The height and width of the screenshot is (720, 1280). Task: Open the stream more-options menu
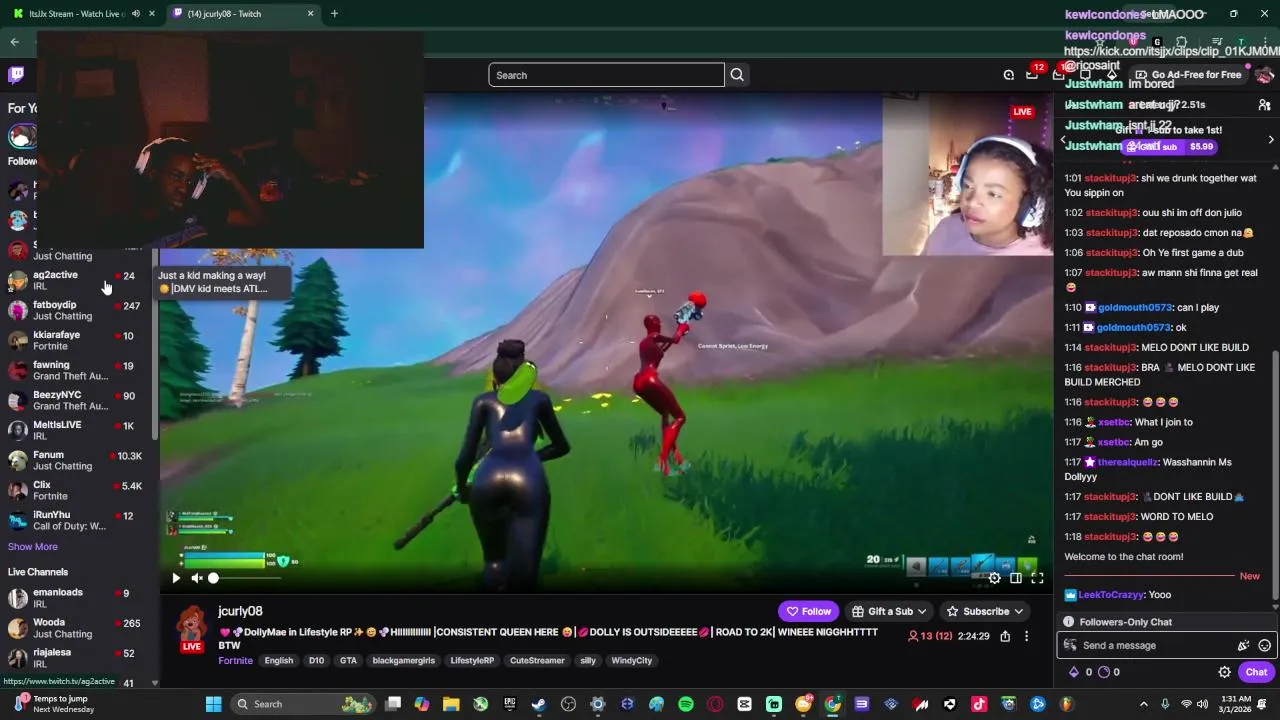1026,636
